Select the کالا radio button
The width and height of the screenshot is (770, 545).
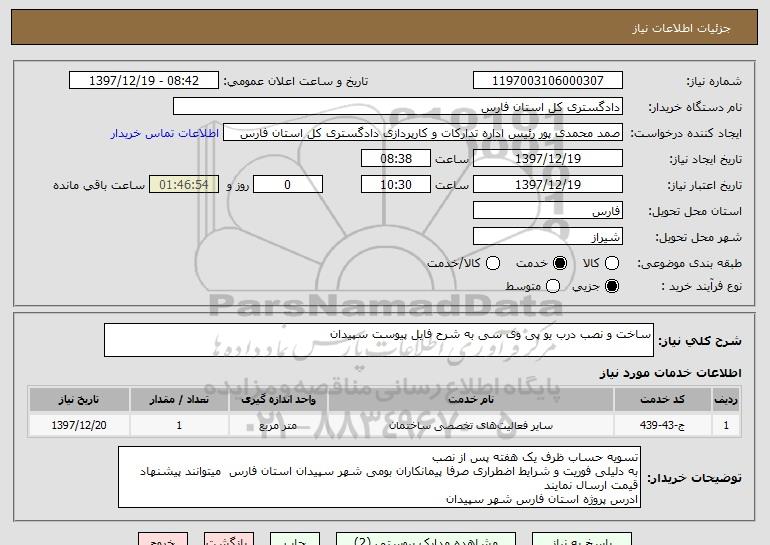pos(612,263)
